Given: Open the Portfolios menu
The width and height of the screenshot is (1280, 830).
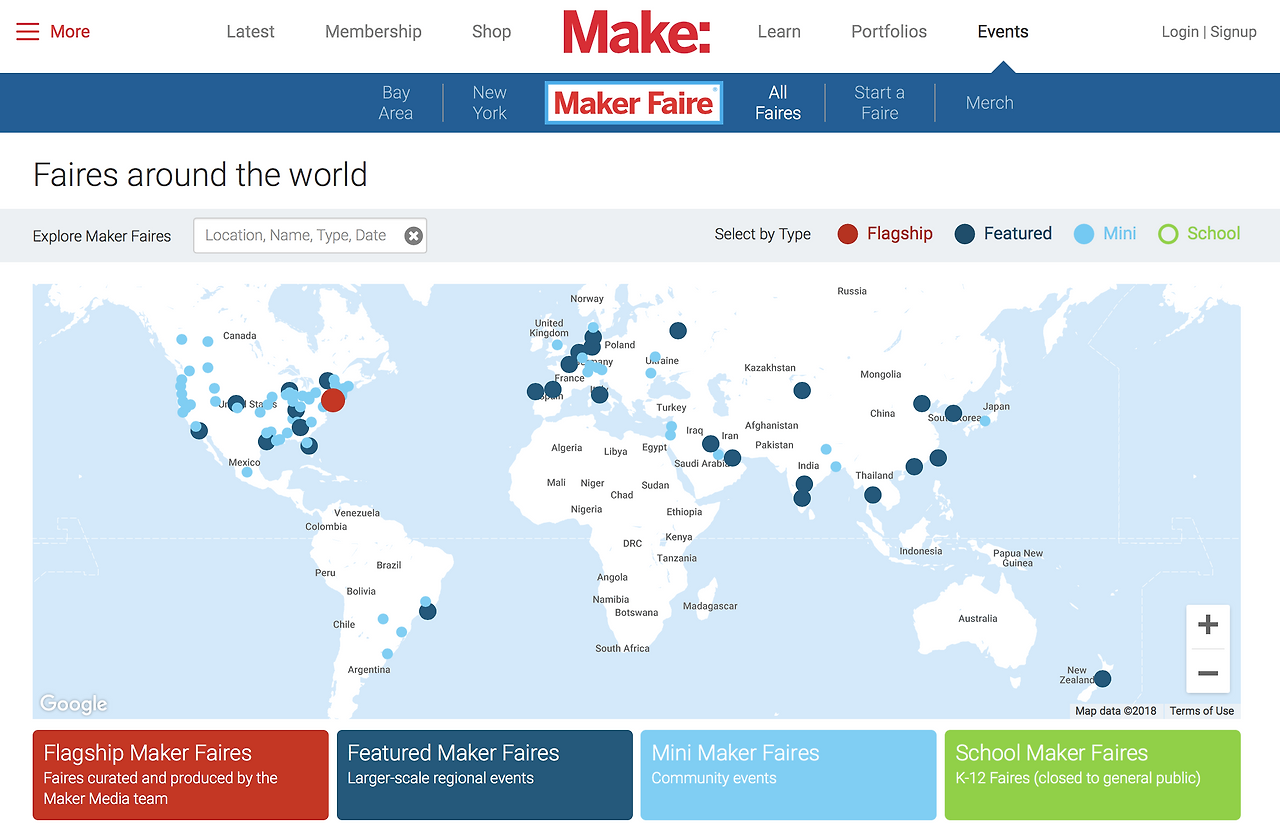Looking at the screenshot, I should click(889, 32).
